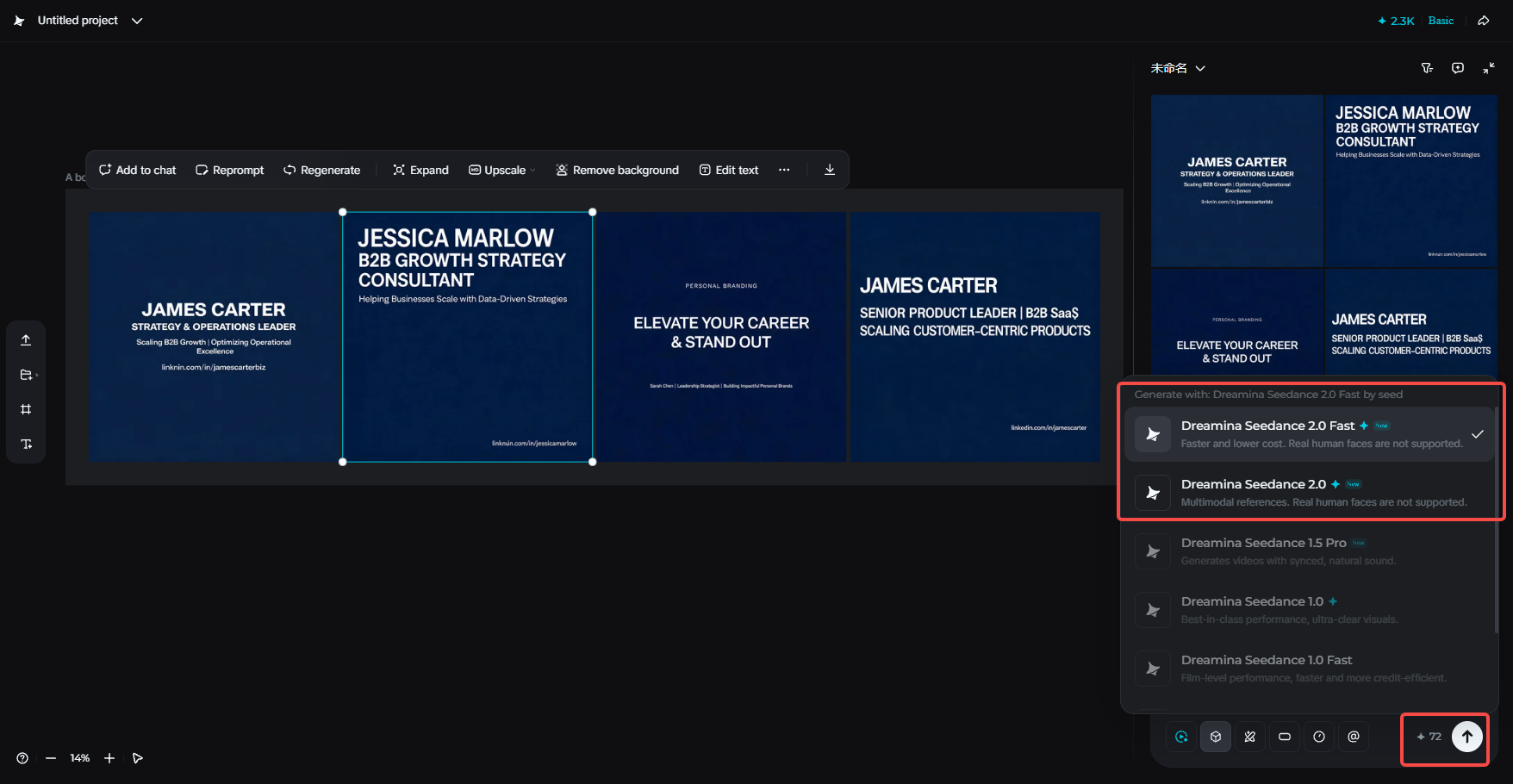Image resolution: width=1513 pixels, height=784 pixels.
Task: Click the share arrow icon
Action: (1484, 21)
